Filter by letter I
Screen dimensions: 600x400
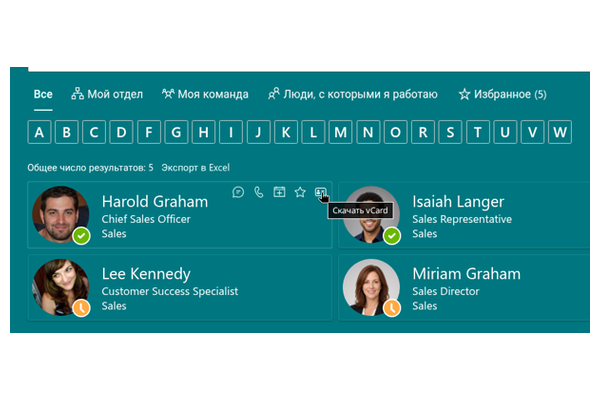pos(231,132)
